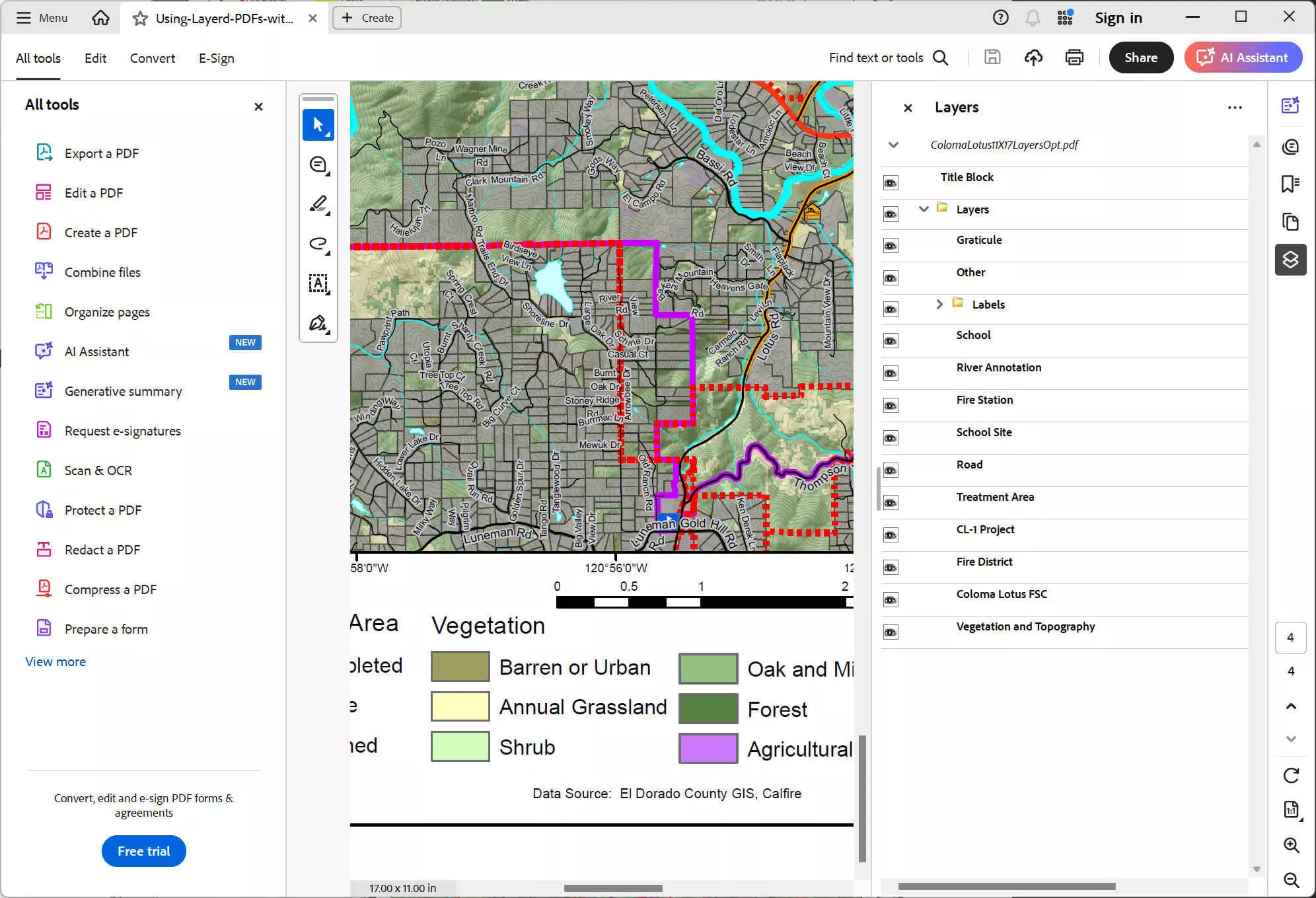Open the View more link
Viewport: 1316px width, 898px height.
[x=55, y=661]
